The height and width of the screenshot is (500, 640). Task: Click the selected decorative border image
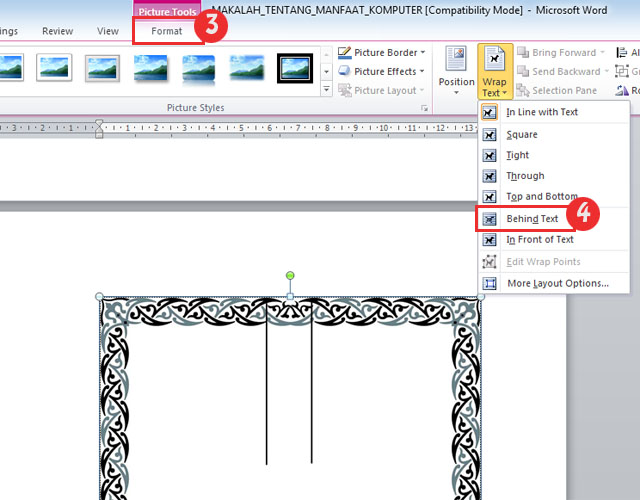tap(290, 398)
